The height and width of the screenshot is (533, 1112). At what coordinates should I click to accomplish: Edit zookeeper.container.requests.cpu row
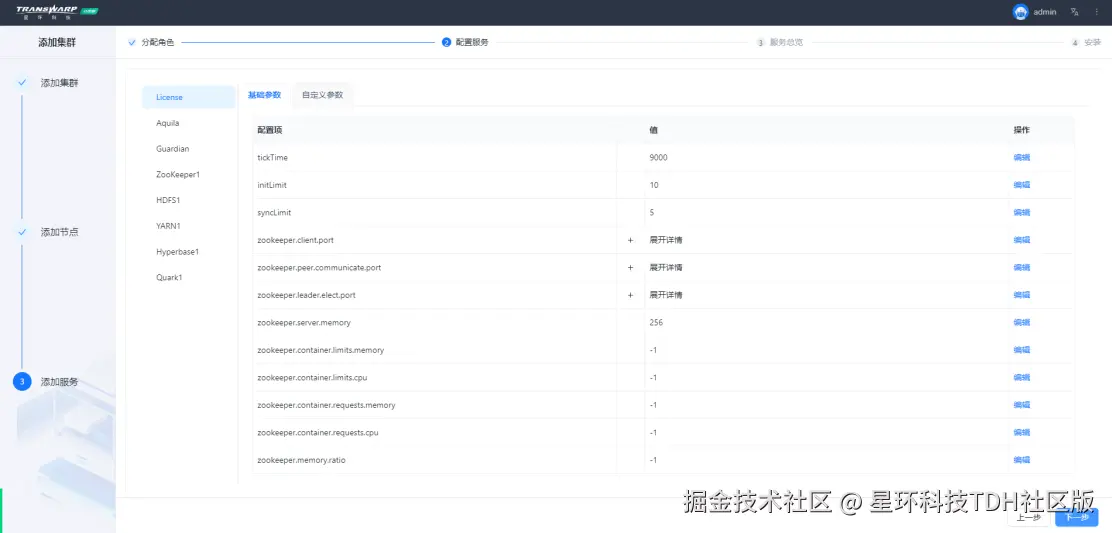1021,432
